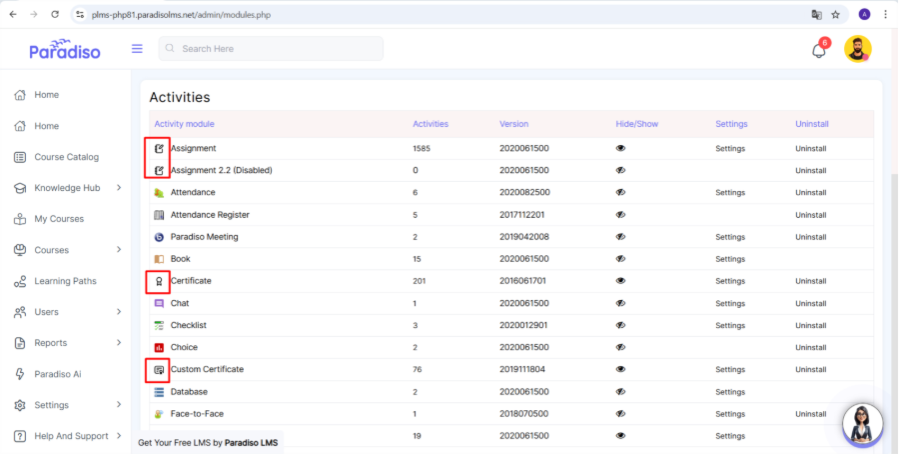
Task: Click the Assignment module icon
Action: 158,148
